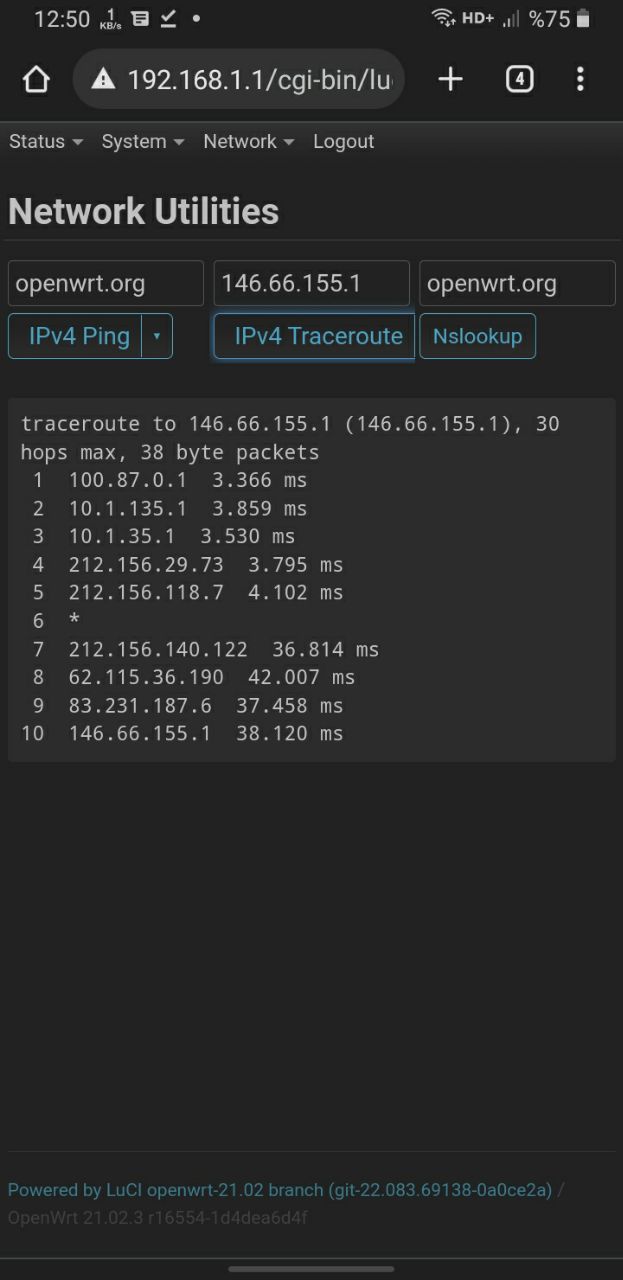Click Logout in the navigation bar
Screen dimensions: 623x1280
coord(343,142)
